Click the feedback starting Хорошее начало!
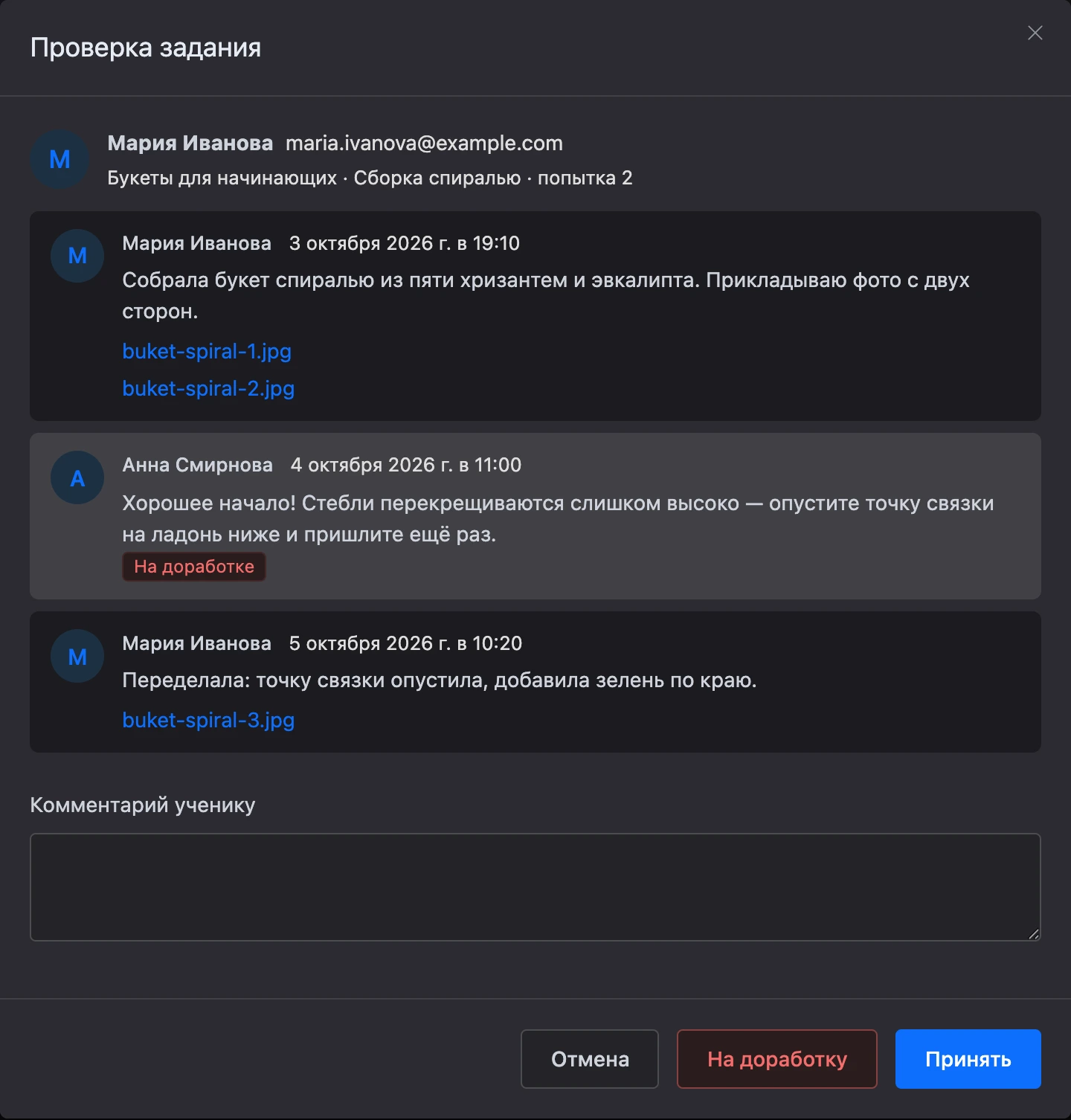 [x=558, y=518]
